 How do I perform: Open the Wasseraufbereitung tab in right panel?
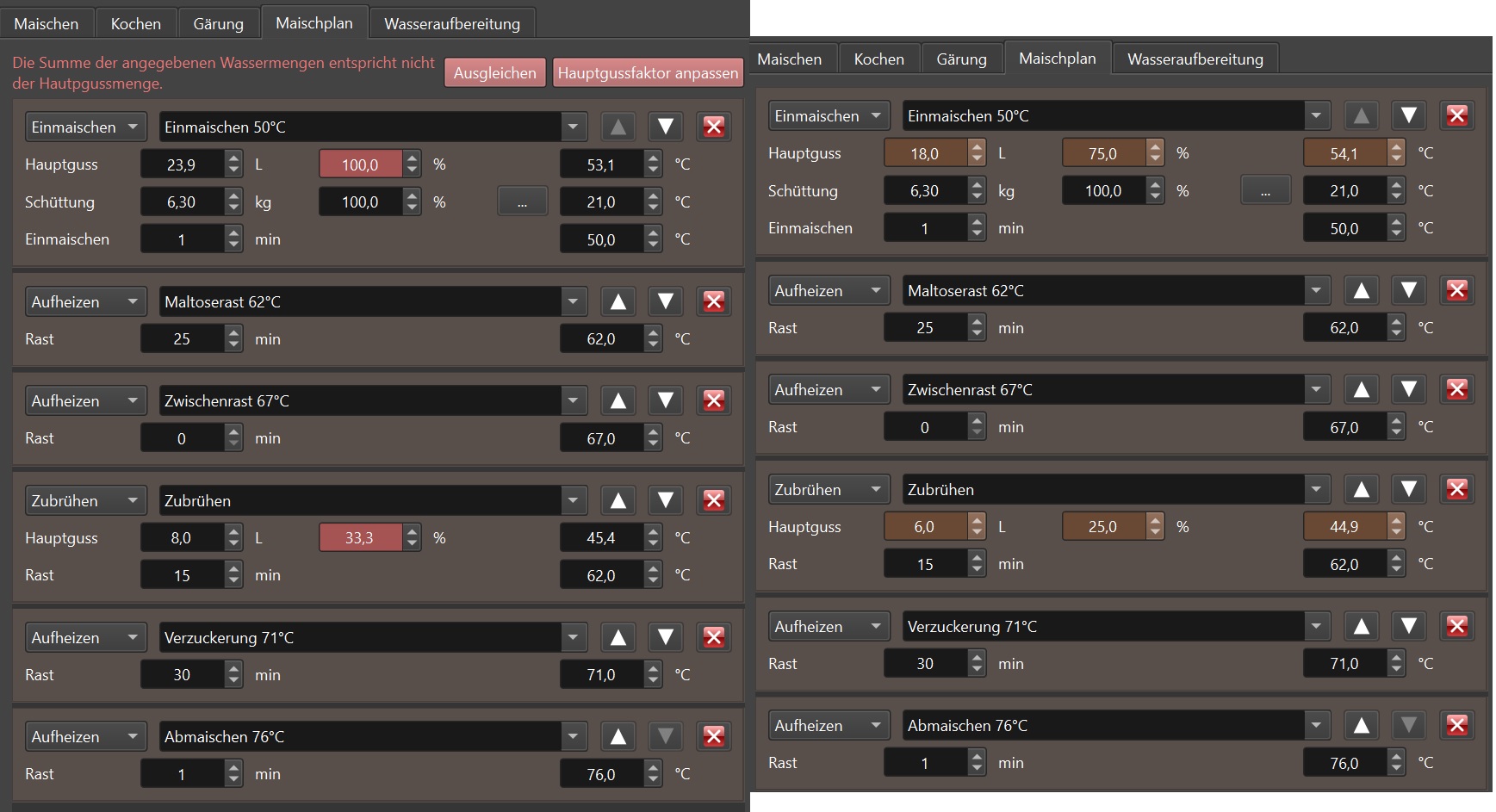pyautogui.click(x=1195, y=59)
